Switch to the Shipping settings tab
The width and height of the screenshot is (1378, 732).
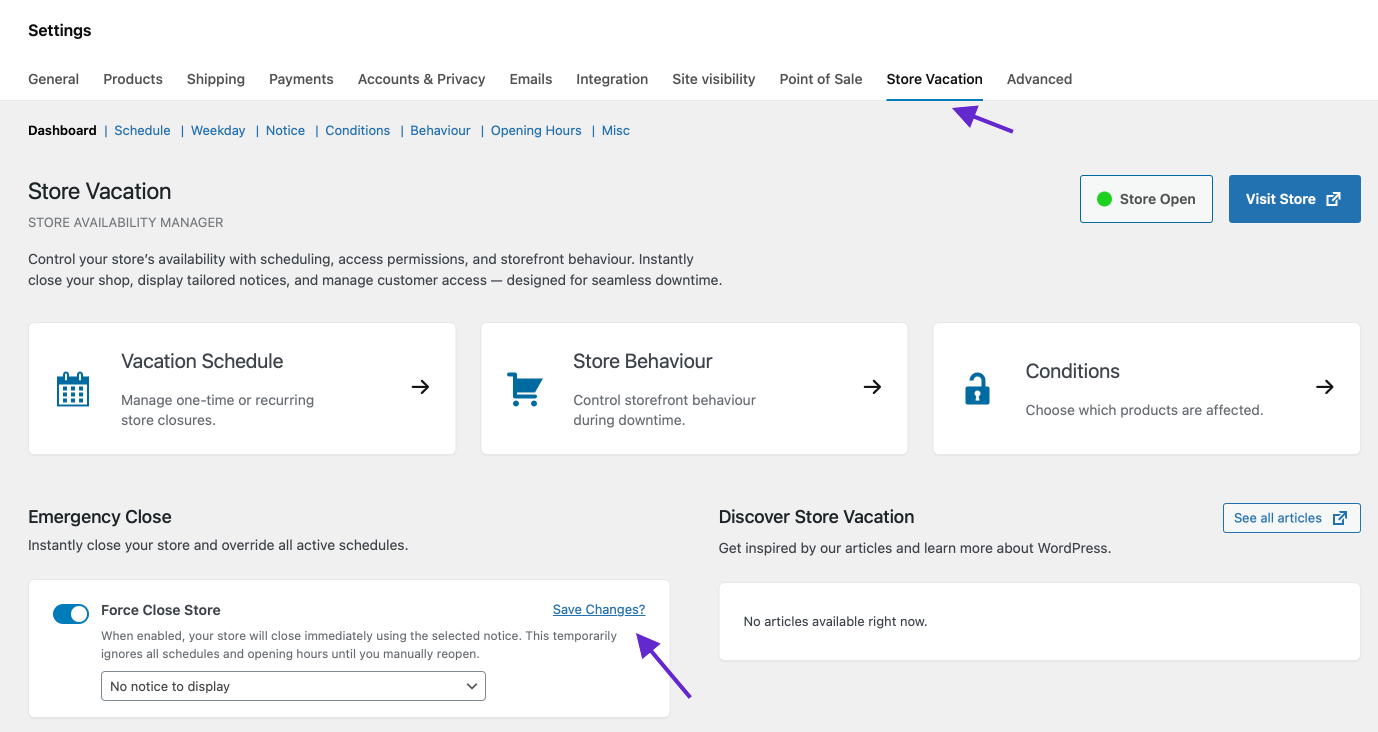point(216,79)
